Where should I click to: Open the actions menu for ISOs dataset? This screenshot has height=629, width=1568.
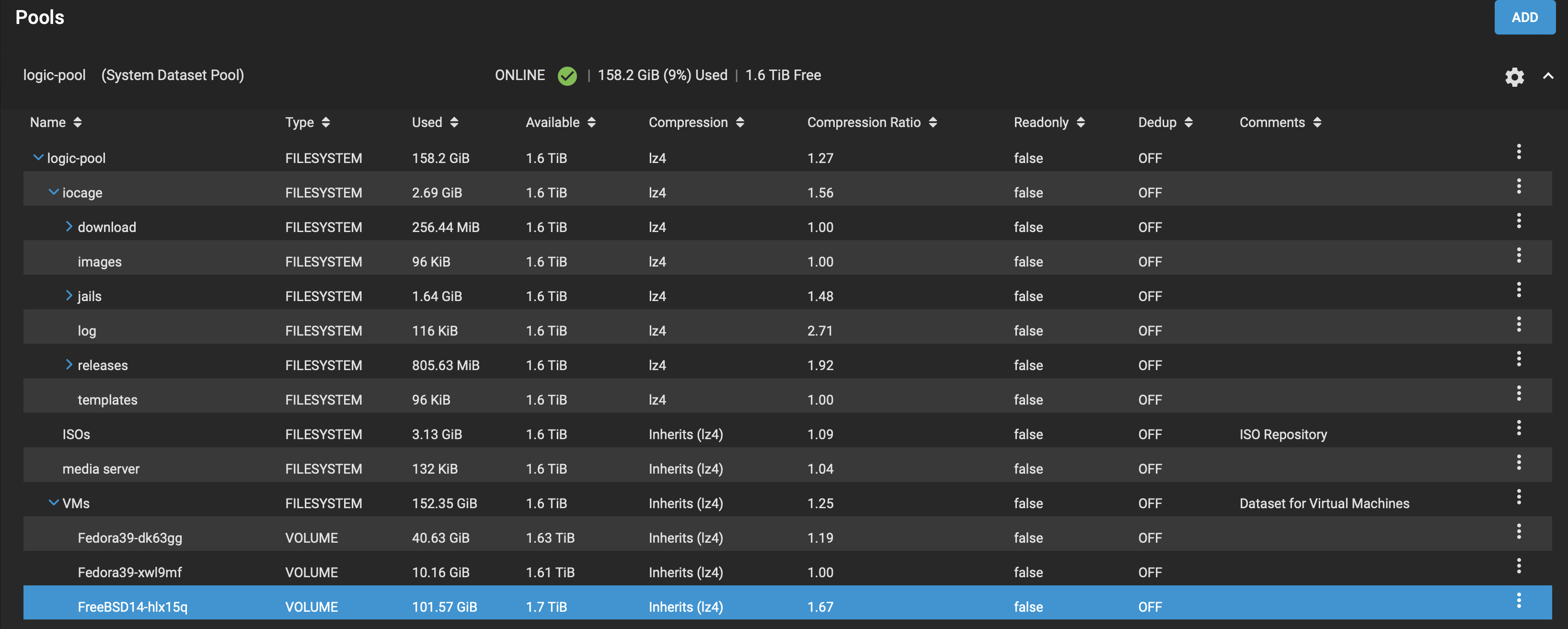pyautogui.click(x=1519, y=428)
